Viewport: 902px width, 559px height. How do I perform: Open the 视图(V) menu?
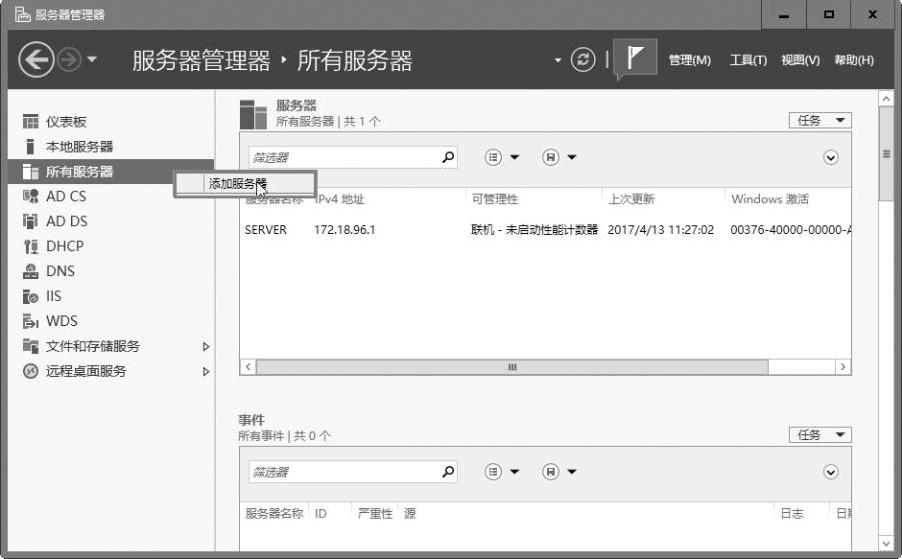(801, 60)
